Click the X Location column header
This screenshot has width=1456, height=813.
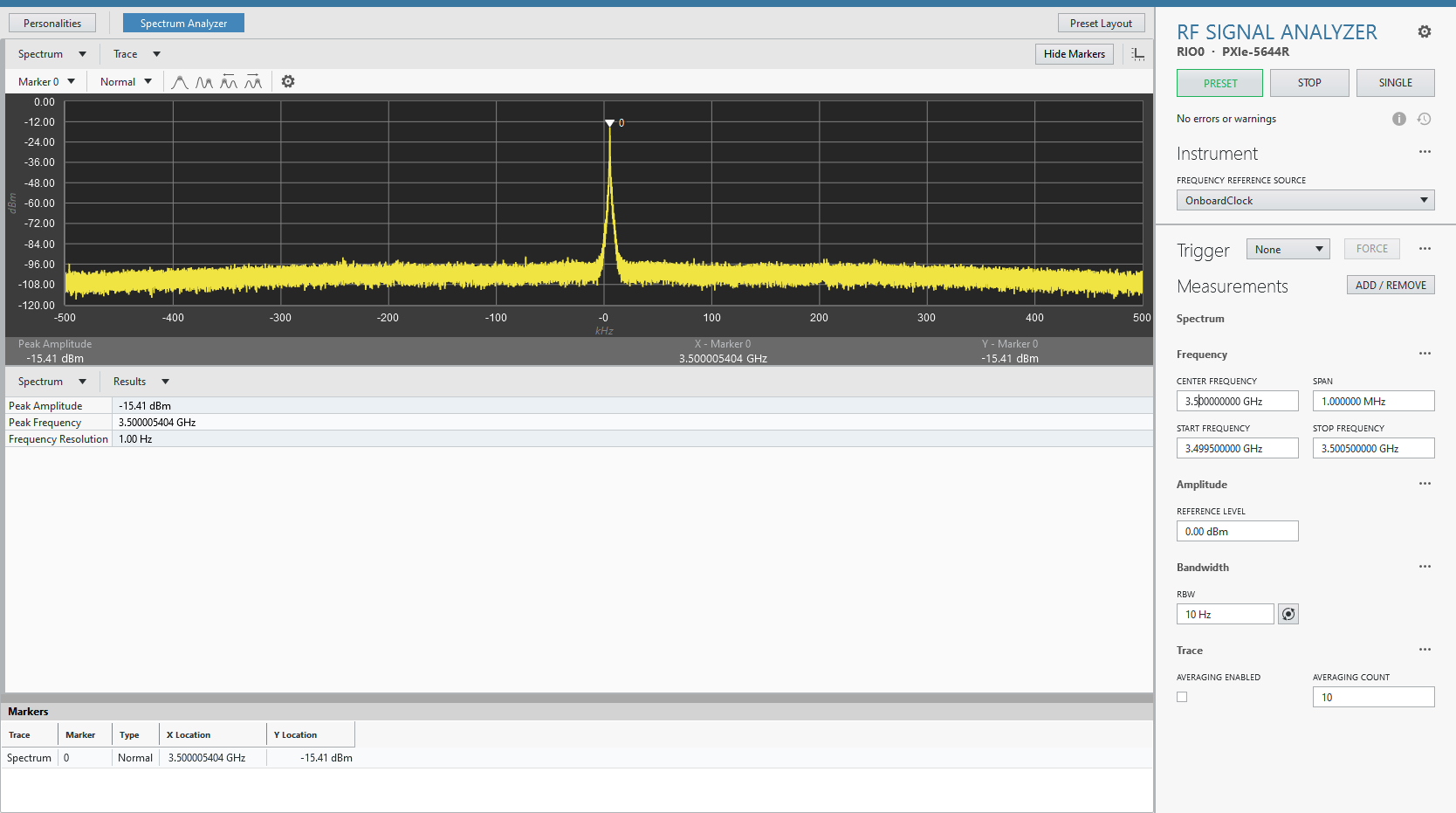click(213, 734)
